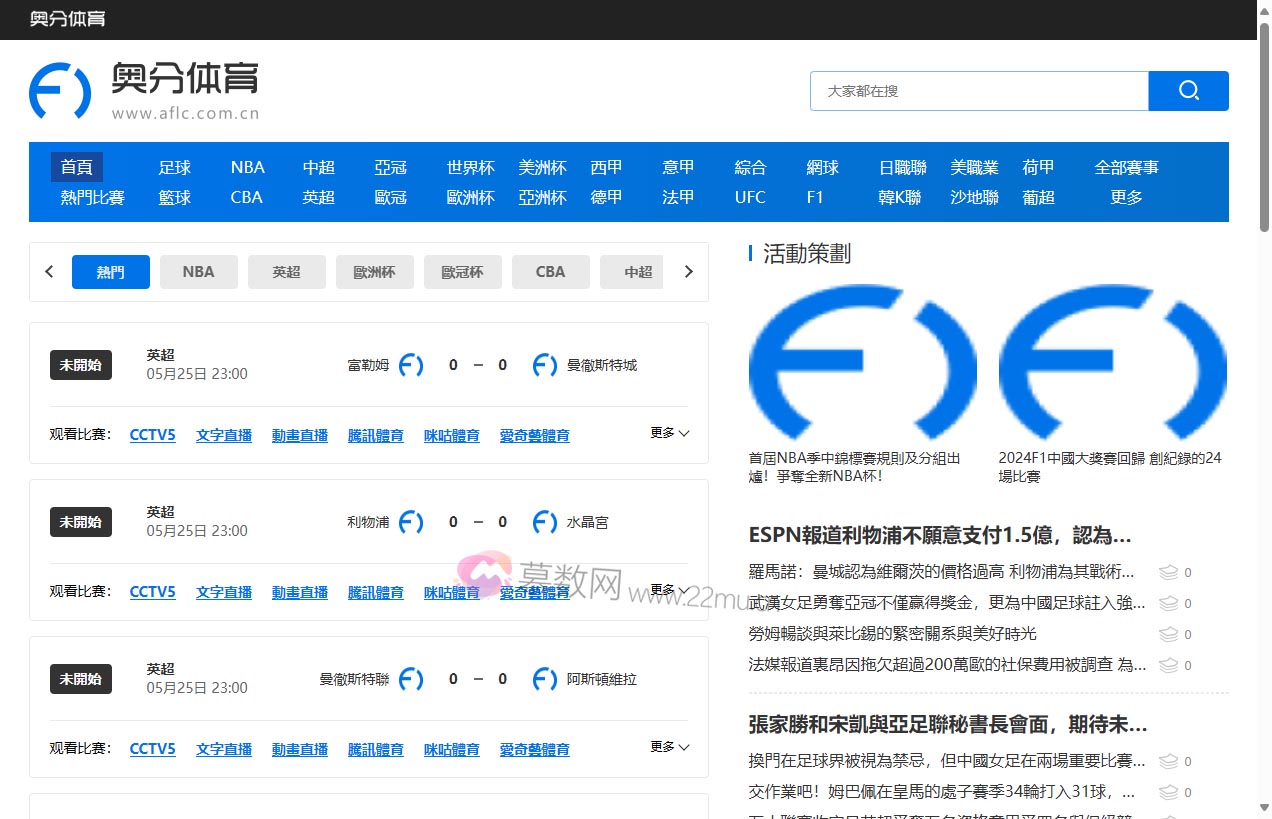Viewport: 1272px width, 819px height.
Task: Select 足球 in the top navigation menu
Action: tap(174, 167)
